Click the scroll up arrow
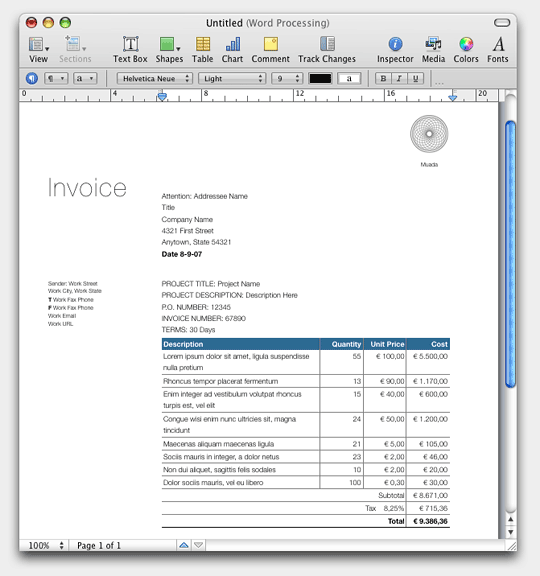 [511, 519]
